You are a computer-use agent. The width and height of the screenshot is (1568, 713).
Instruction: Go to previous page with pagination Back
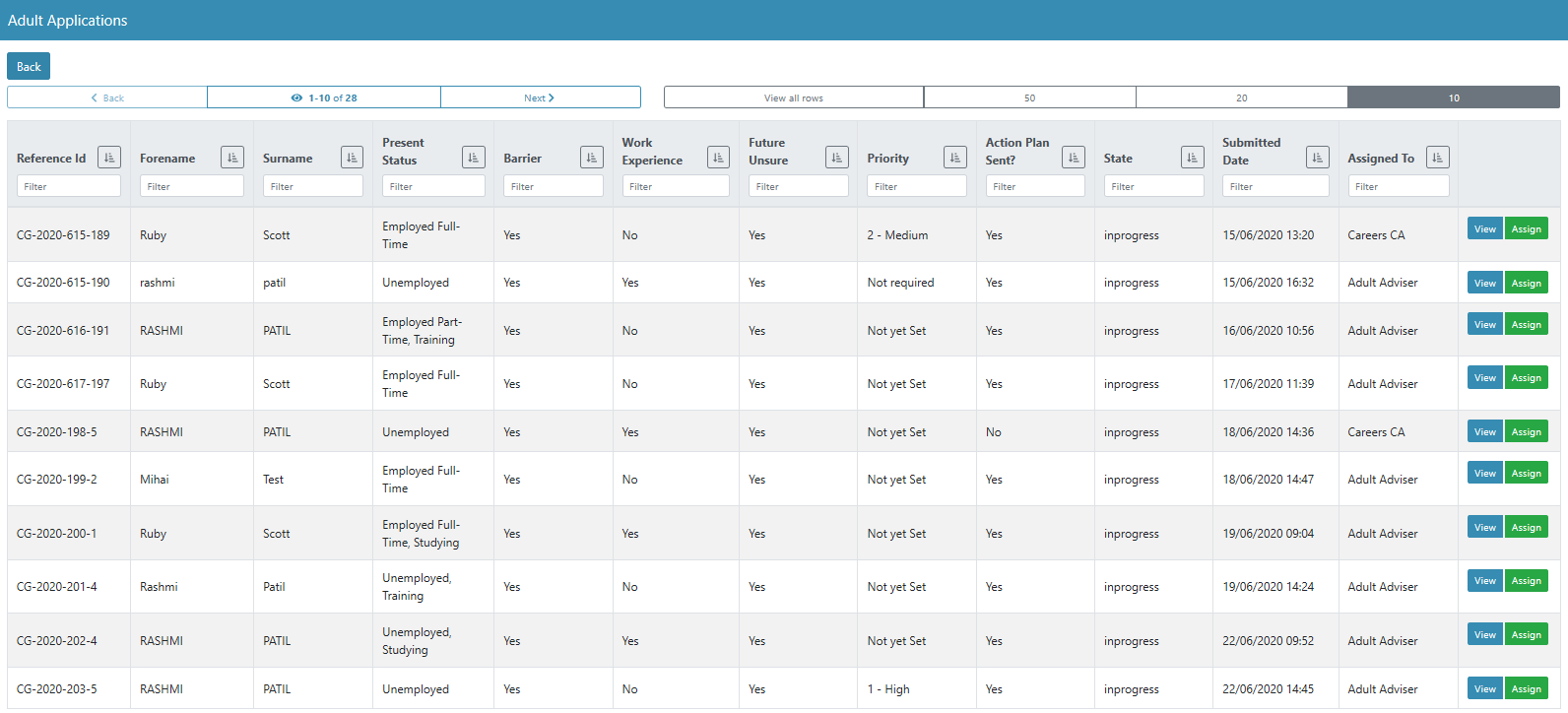click(107, 97)
